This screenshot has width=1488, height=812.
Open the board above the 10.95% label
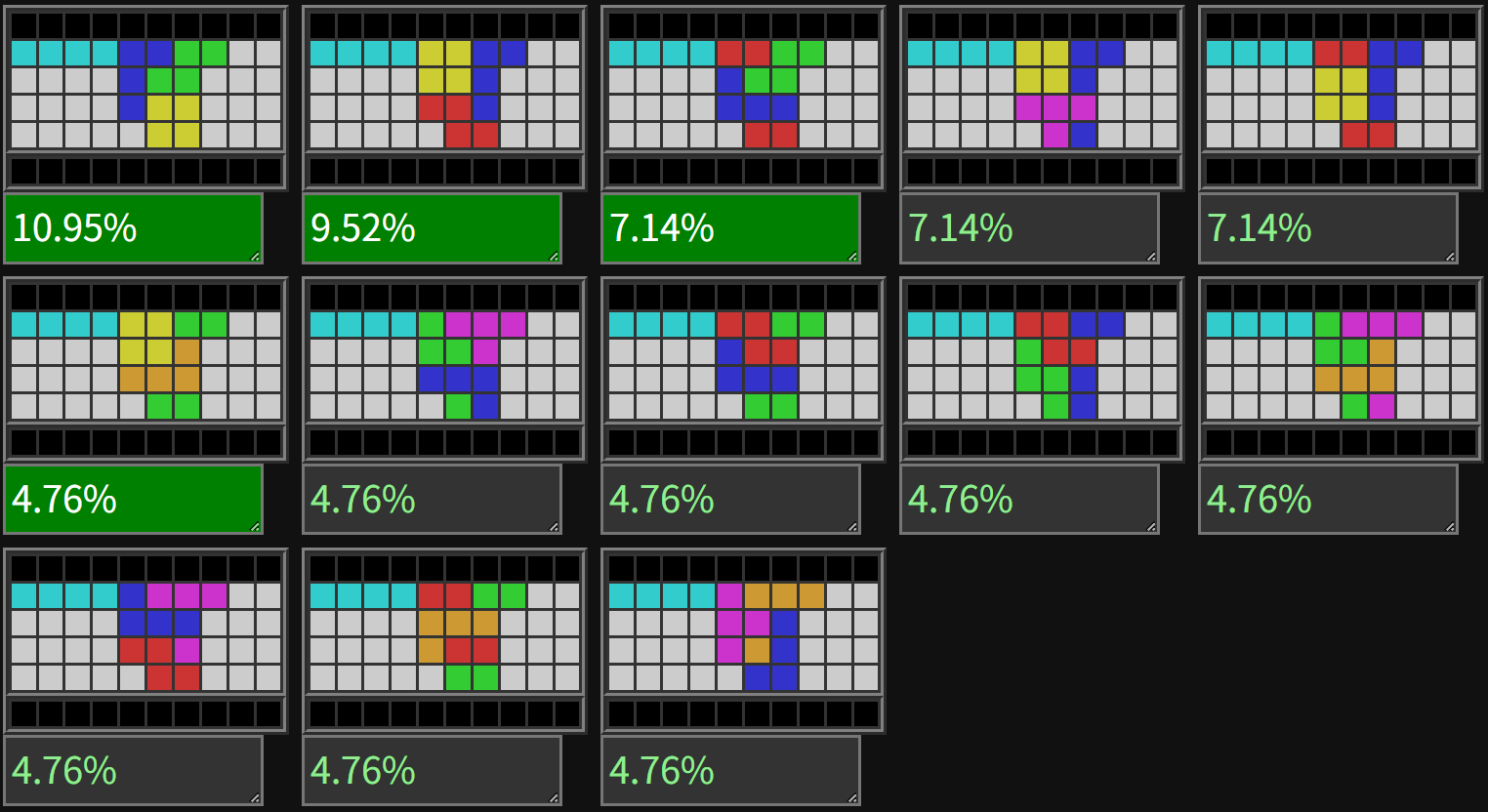click(146, 98)
